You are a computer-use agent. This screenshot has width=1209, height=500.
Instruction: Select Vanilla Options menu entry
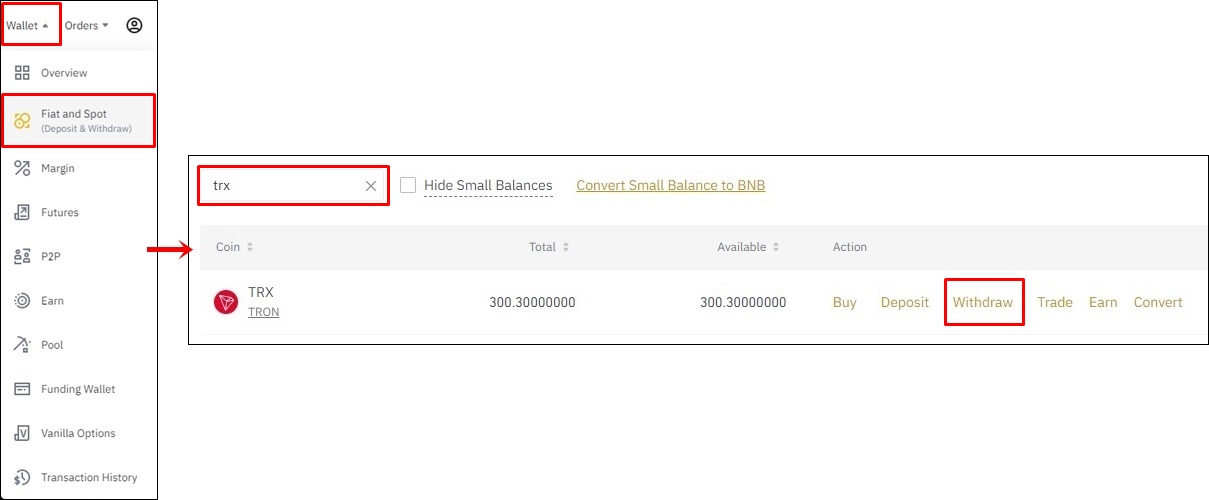coord(79,433)
